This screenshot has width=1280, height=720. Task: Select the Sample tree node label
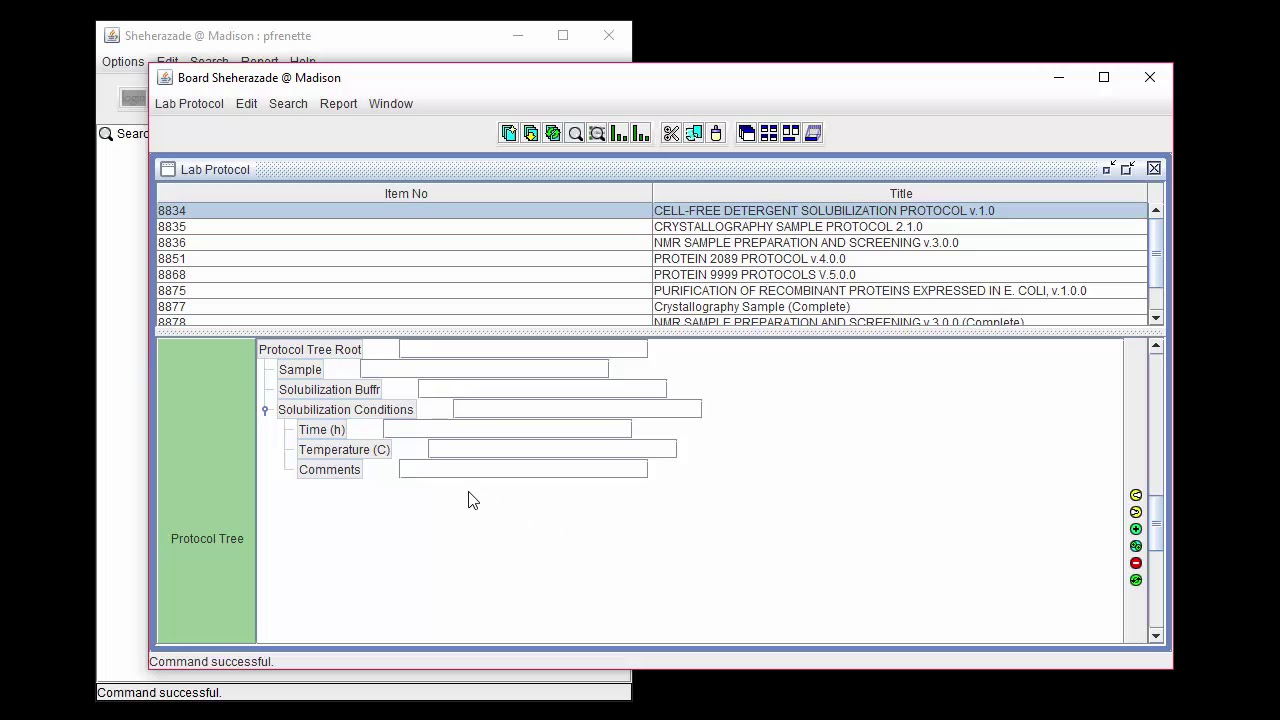pyautogui.click(x=300, y=370)
